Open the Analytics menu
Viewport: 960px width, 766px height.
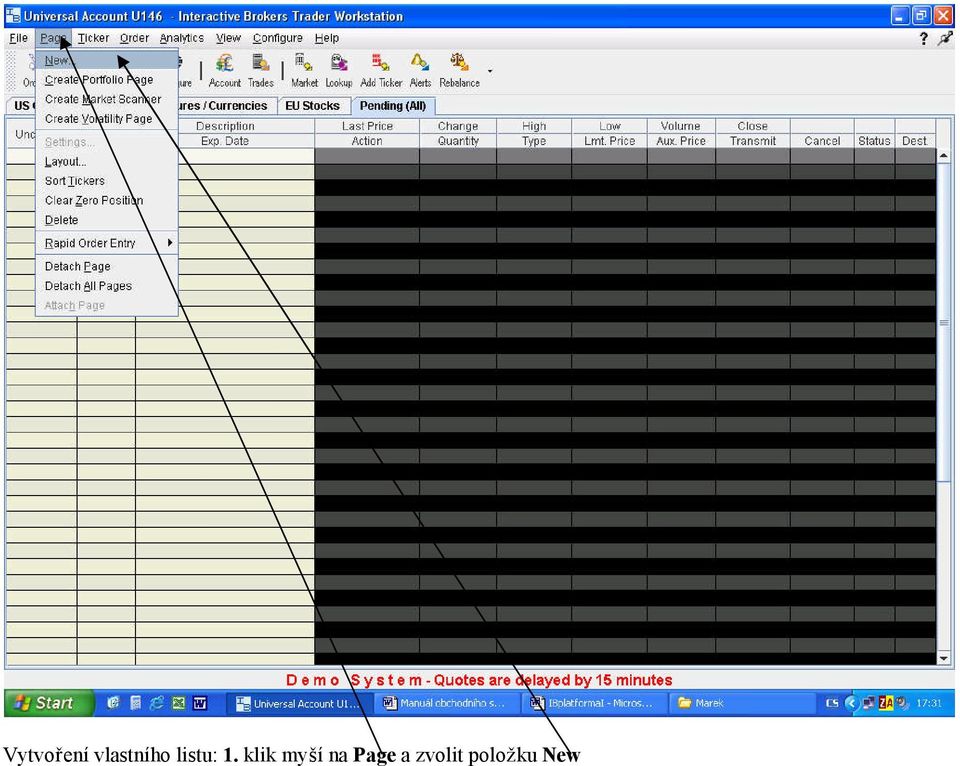182,38
